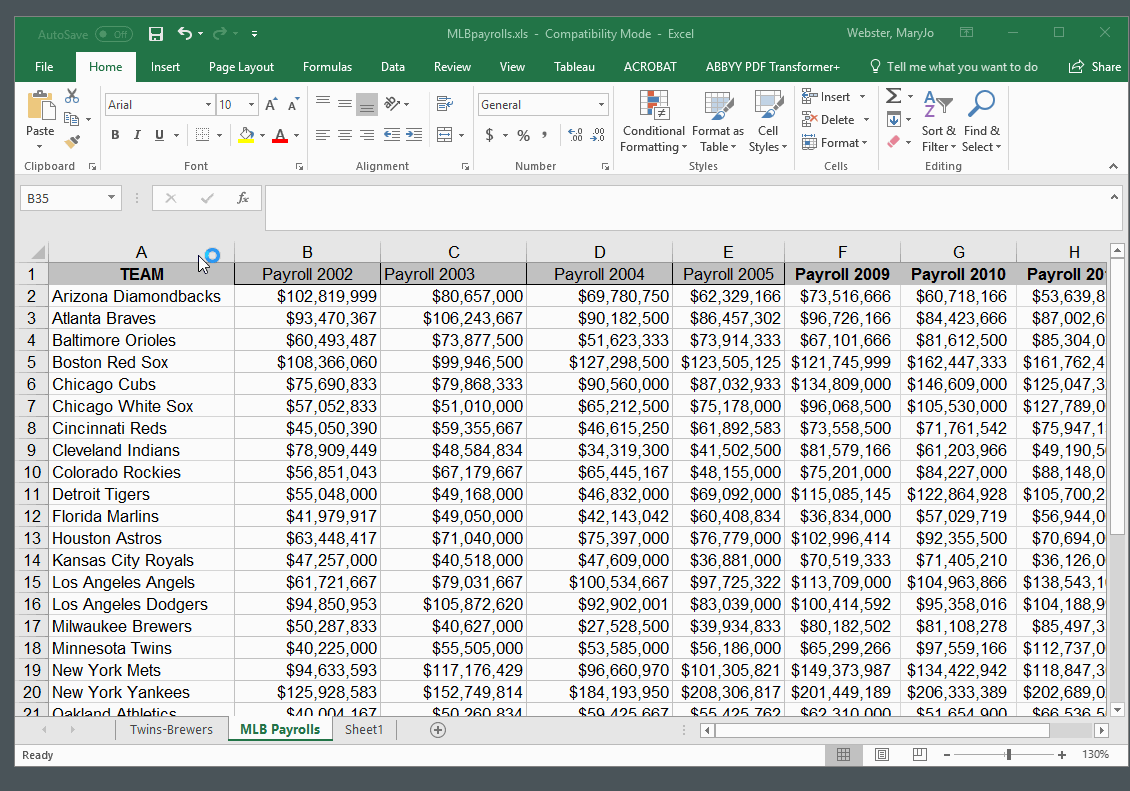Select column B header

click(307, 252)
